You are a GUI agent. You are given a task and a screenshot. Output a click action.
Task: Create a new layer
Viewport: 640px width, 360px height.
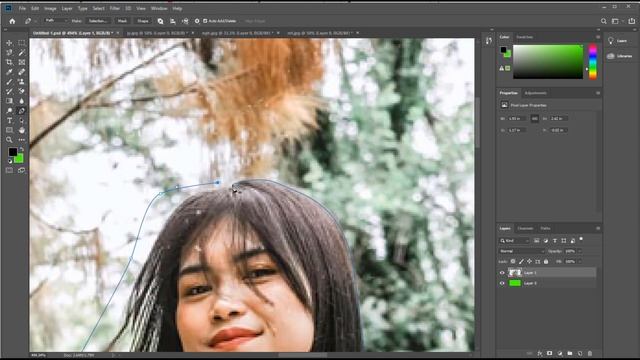pyautogui.click(x=580, y=353)
